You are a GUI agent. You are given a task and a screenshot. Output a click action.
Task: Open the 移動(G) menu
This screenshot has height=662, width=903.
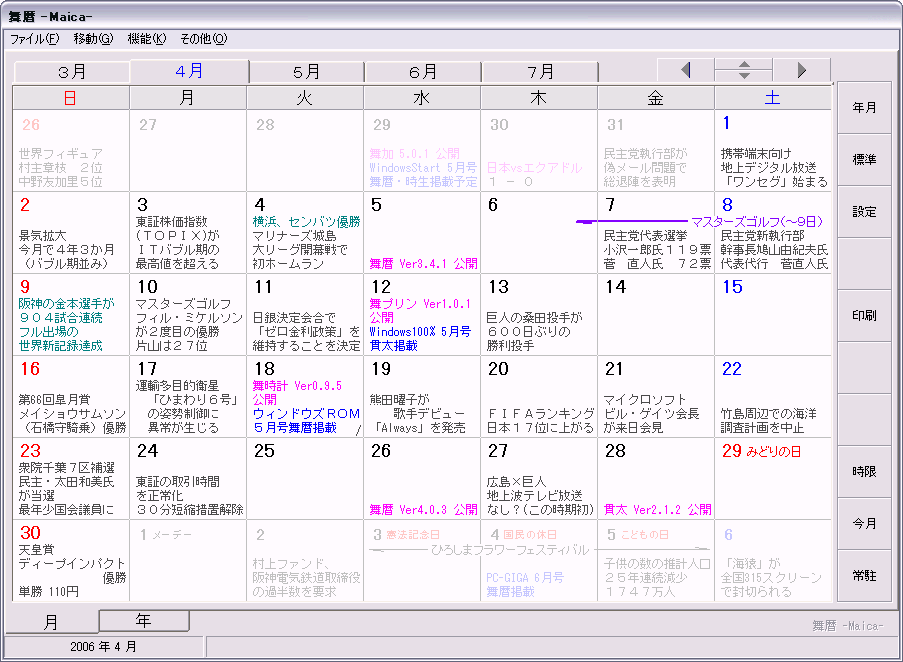point(93,39)
